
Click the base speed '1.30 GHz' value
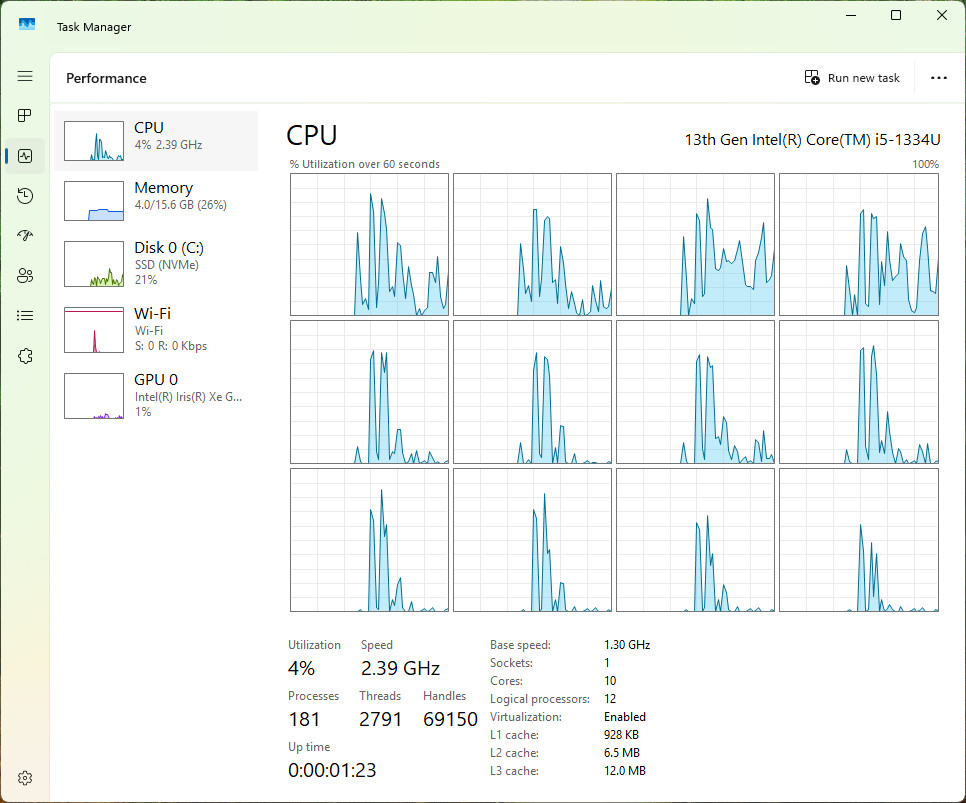[627, 645]
